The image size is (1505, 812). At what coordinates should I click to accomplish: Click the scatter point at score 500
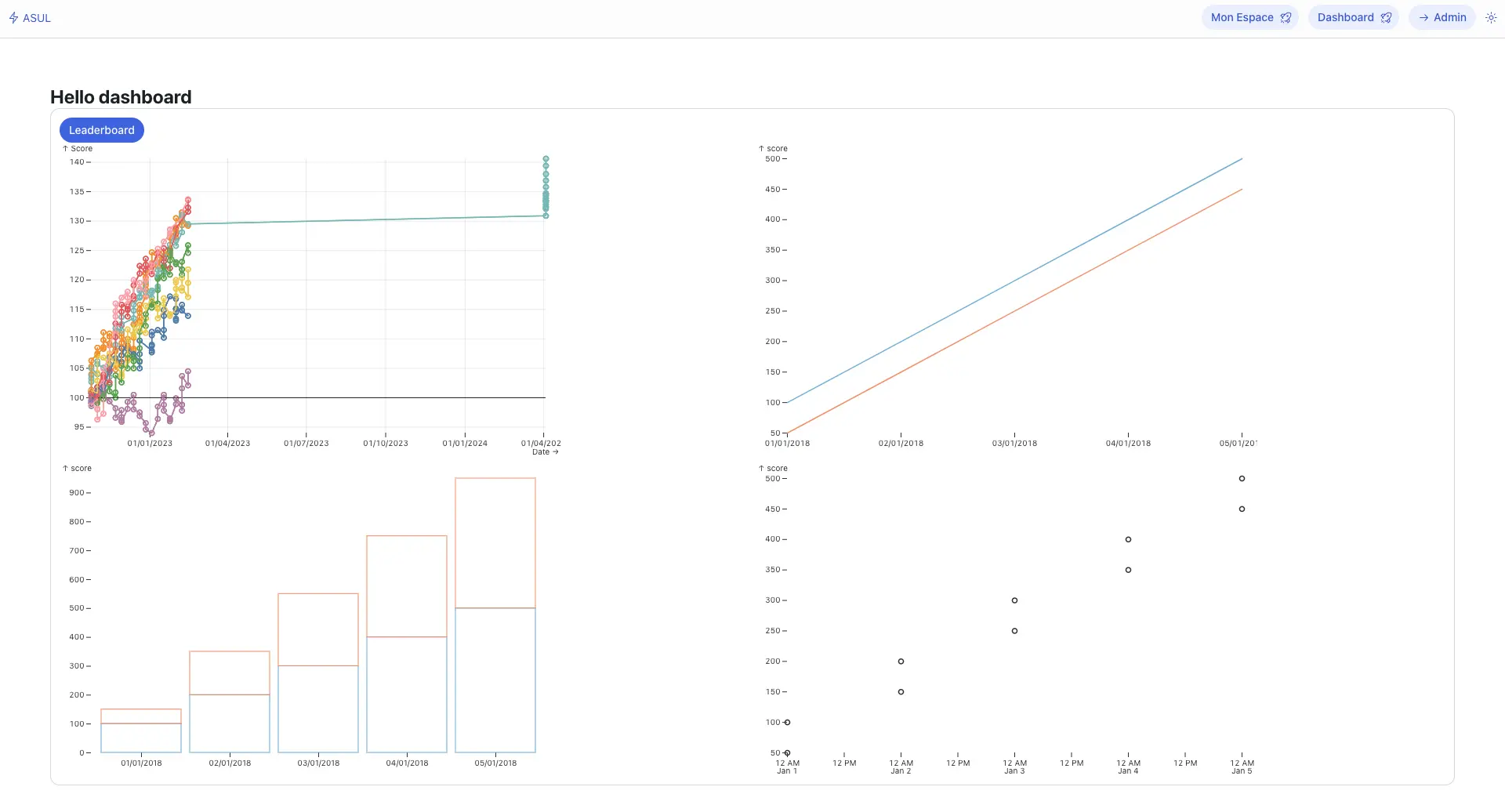[1242, 479]
